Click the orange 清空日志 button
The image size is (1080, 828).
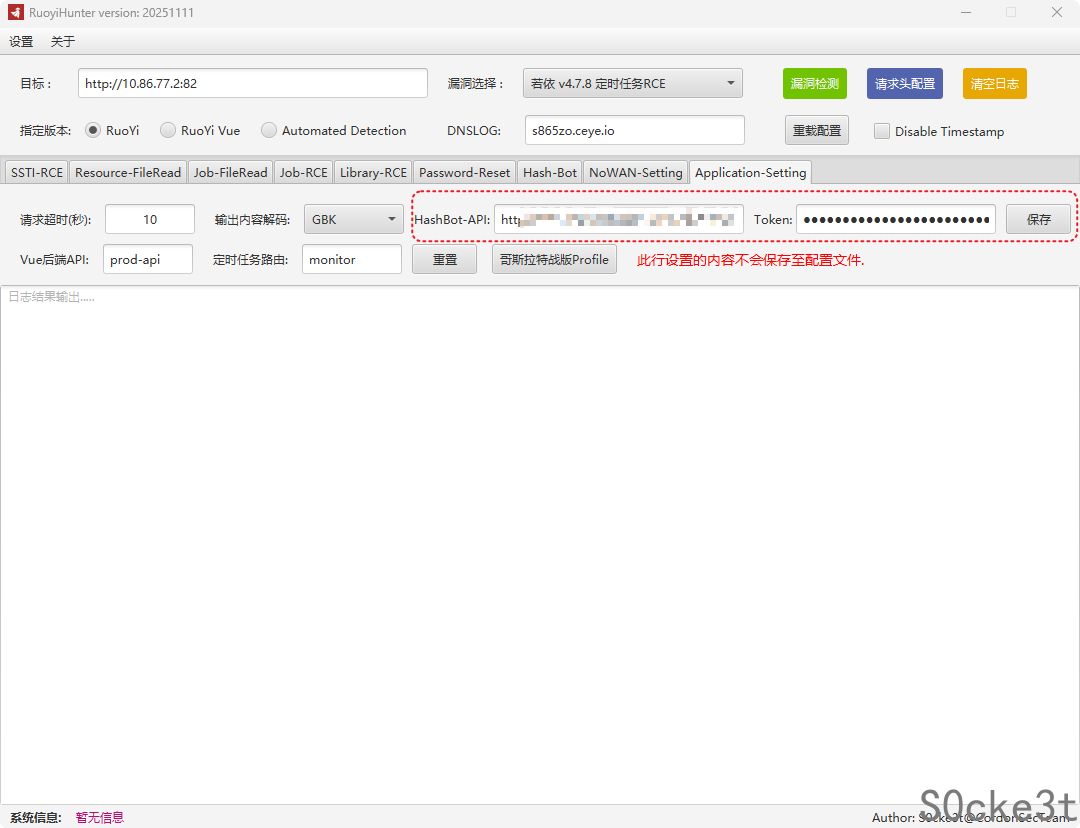tap(995, 83)
